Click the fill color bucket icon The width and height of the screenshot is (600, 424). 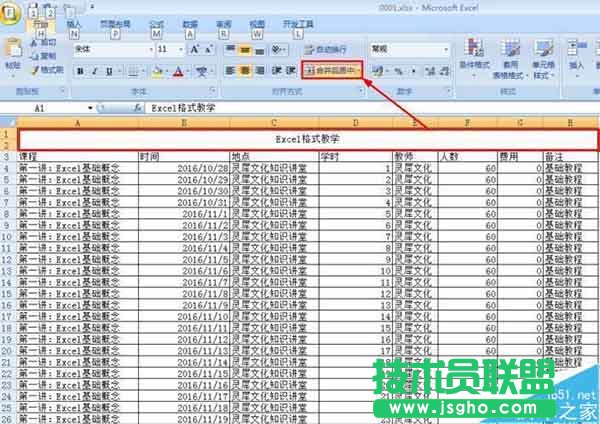coord(157,71)
